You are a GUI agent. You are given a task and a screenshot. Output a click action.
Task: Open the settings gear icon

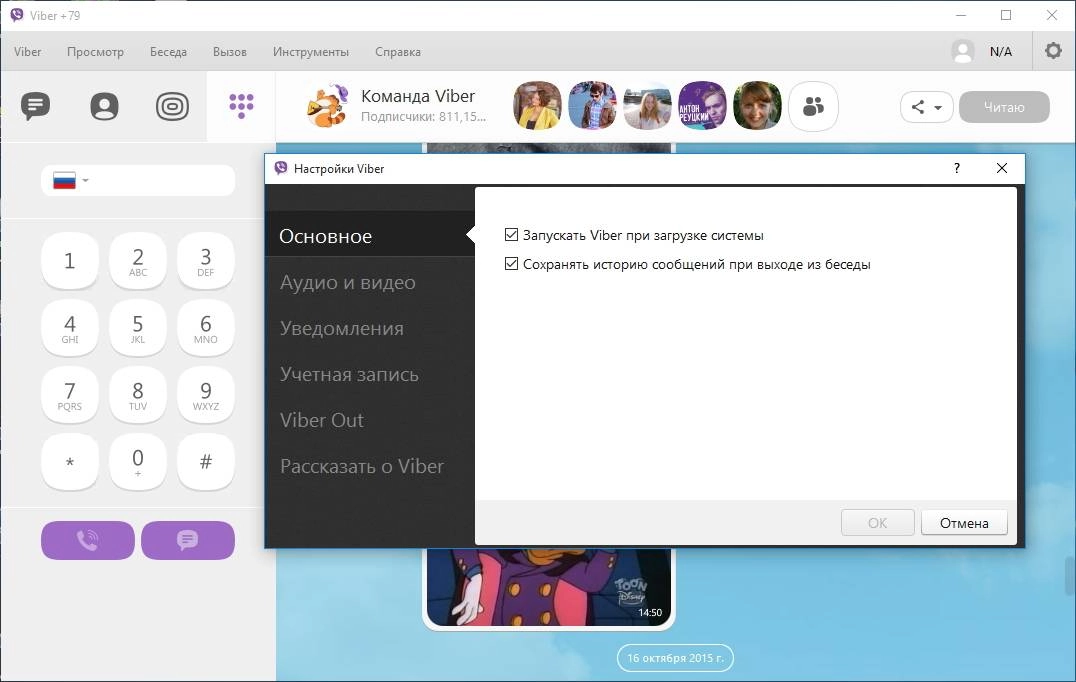click(1053, 51)
